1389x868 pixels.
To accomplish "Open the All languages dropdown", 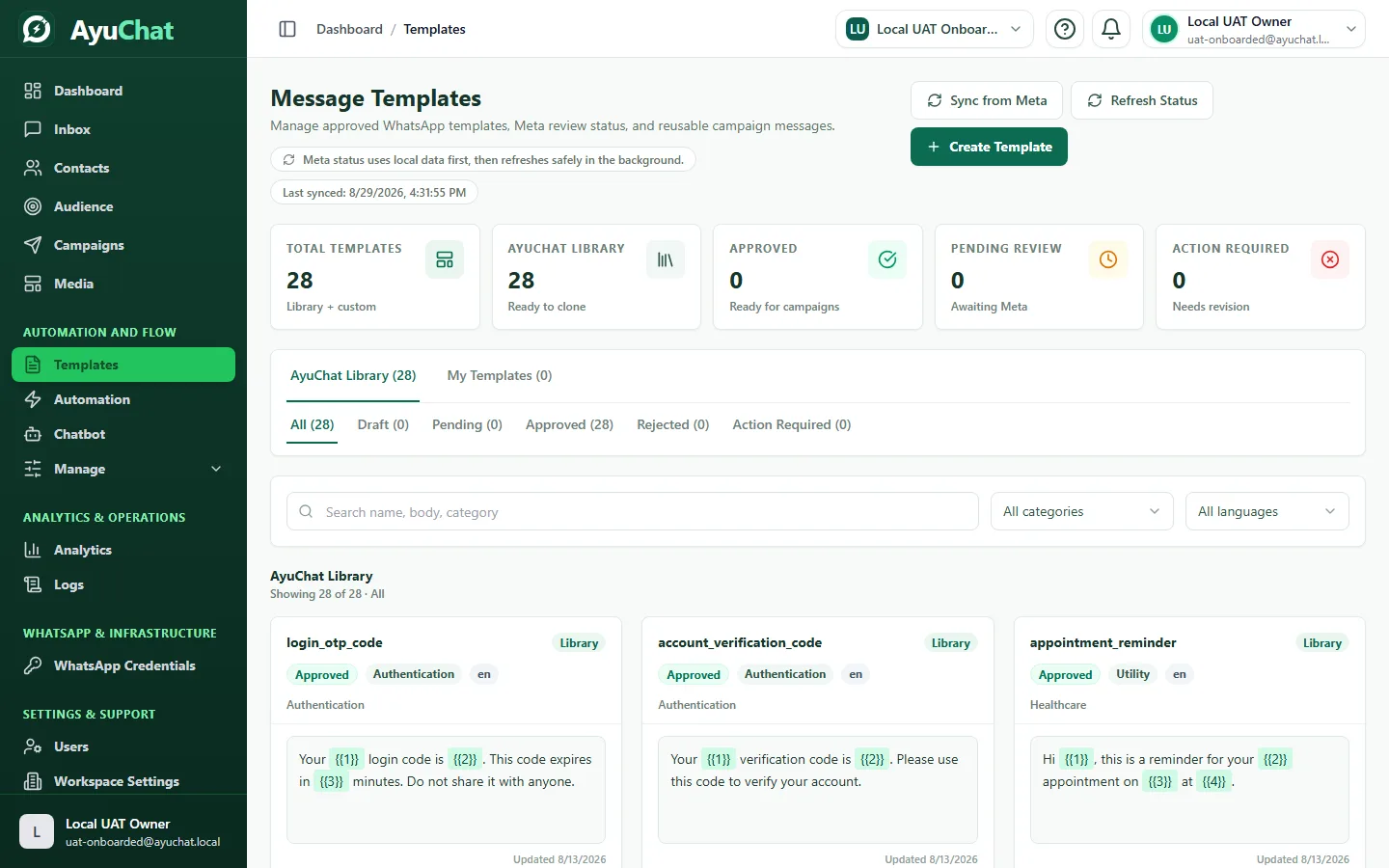I will coord(1267,511).
